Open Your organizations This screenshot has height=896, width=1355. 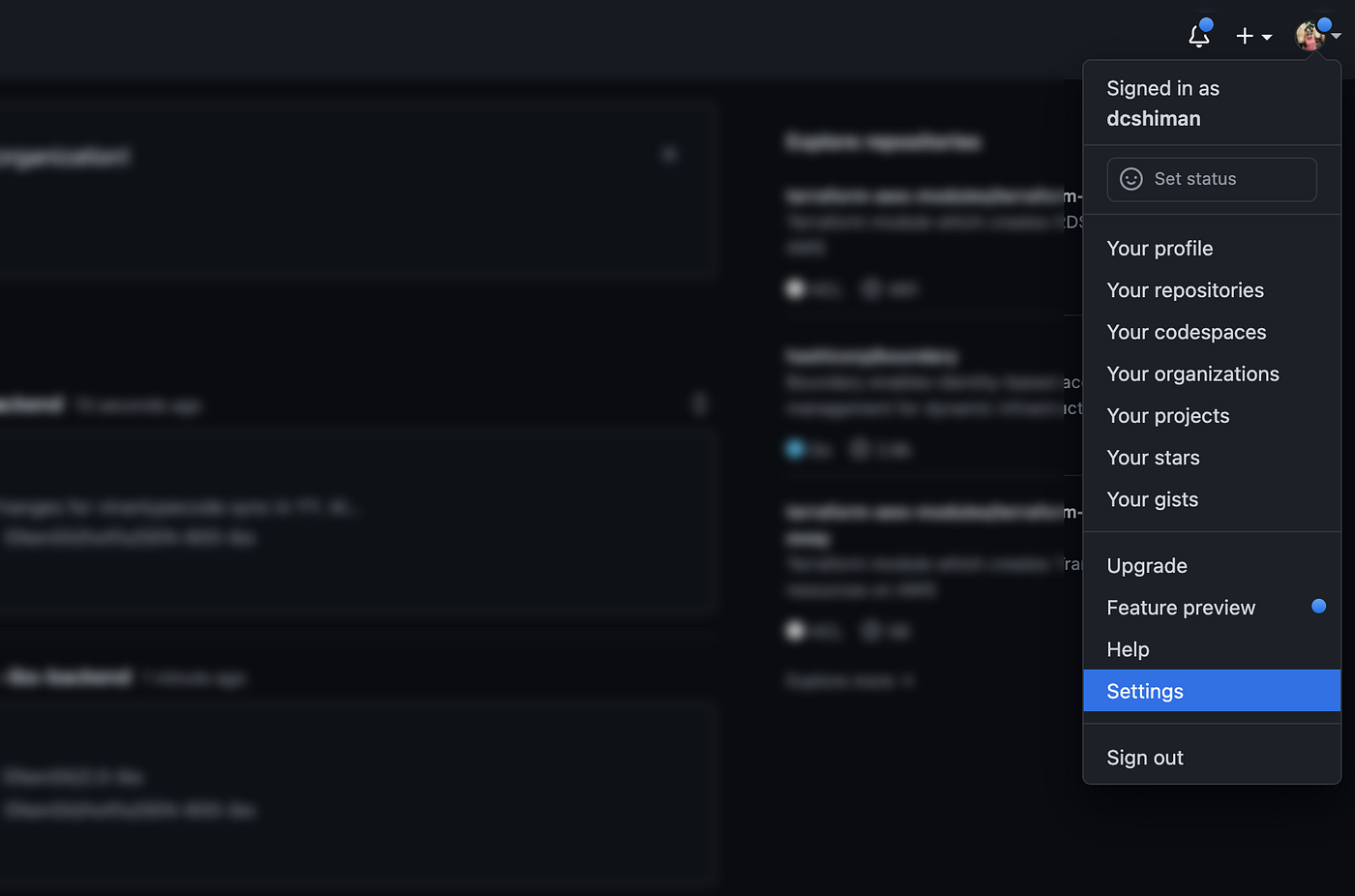tap(1192, 373)
